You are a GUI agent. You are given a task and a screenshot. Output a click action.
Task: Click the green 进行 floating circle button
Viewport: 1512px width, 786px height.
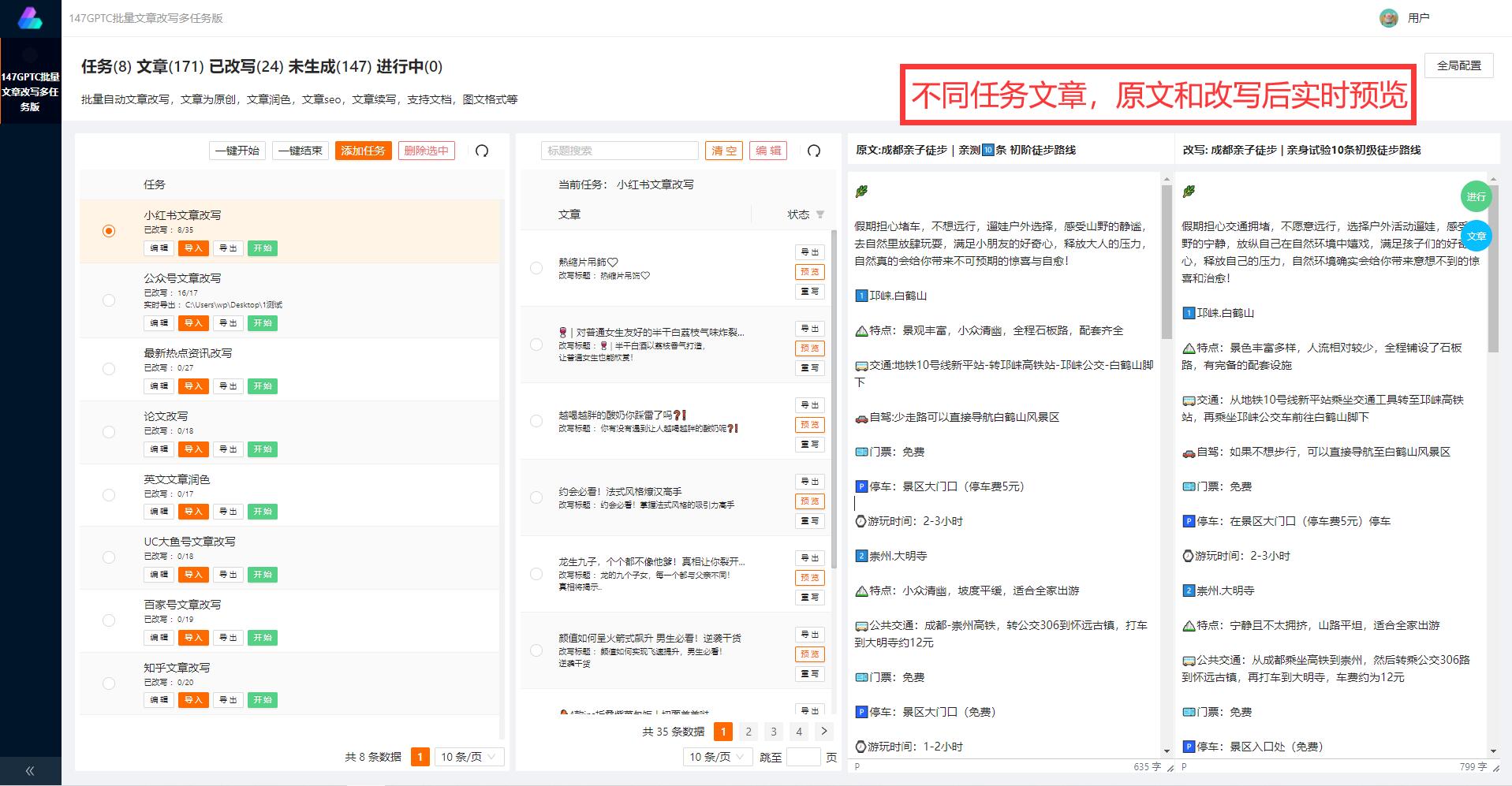[1476, 196]
